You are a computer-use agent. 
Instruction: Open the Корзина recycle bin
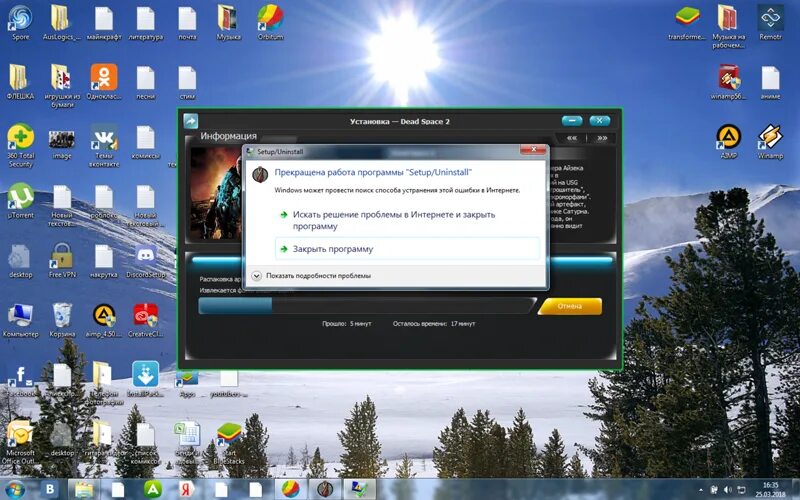click(x=62, y=319)
